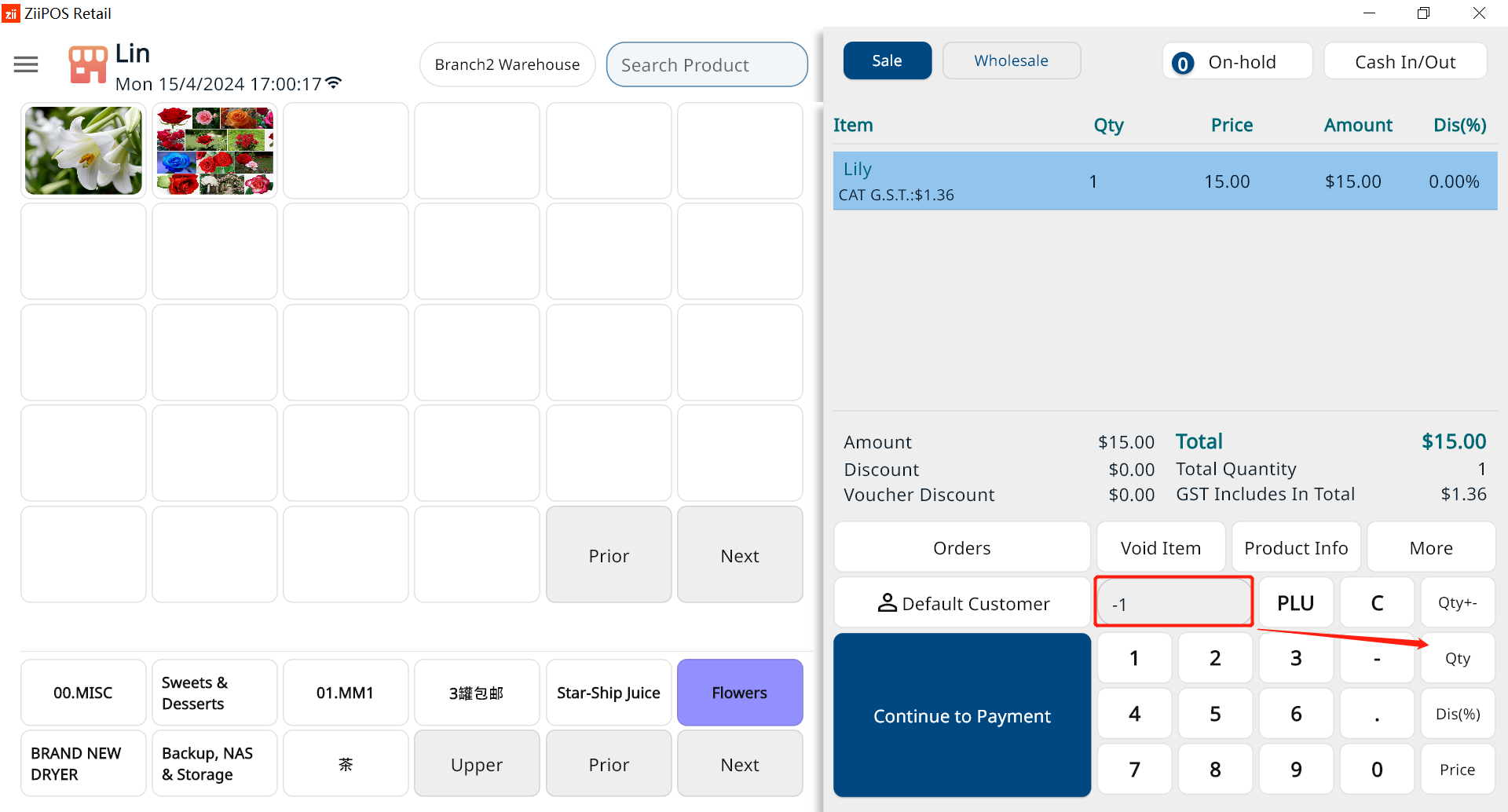Open the Branch2 Warehouse selector
Screen dimensions: 1508x812
(507, 64)
